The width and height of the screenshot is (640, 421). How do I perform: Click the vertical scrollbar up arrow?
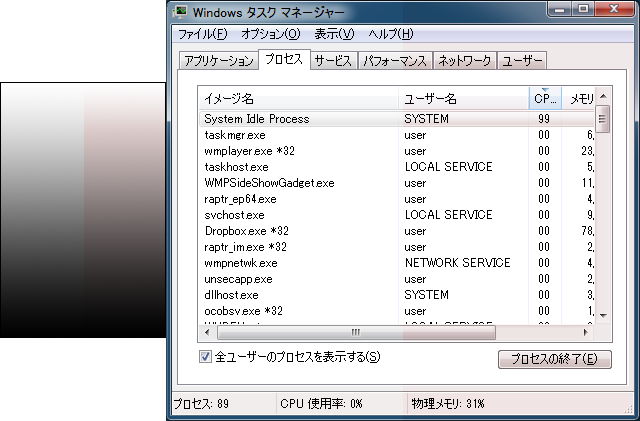(603, 97)
